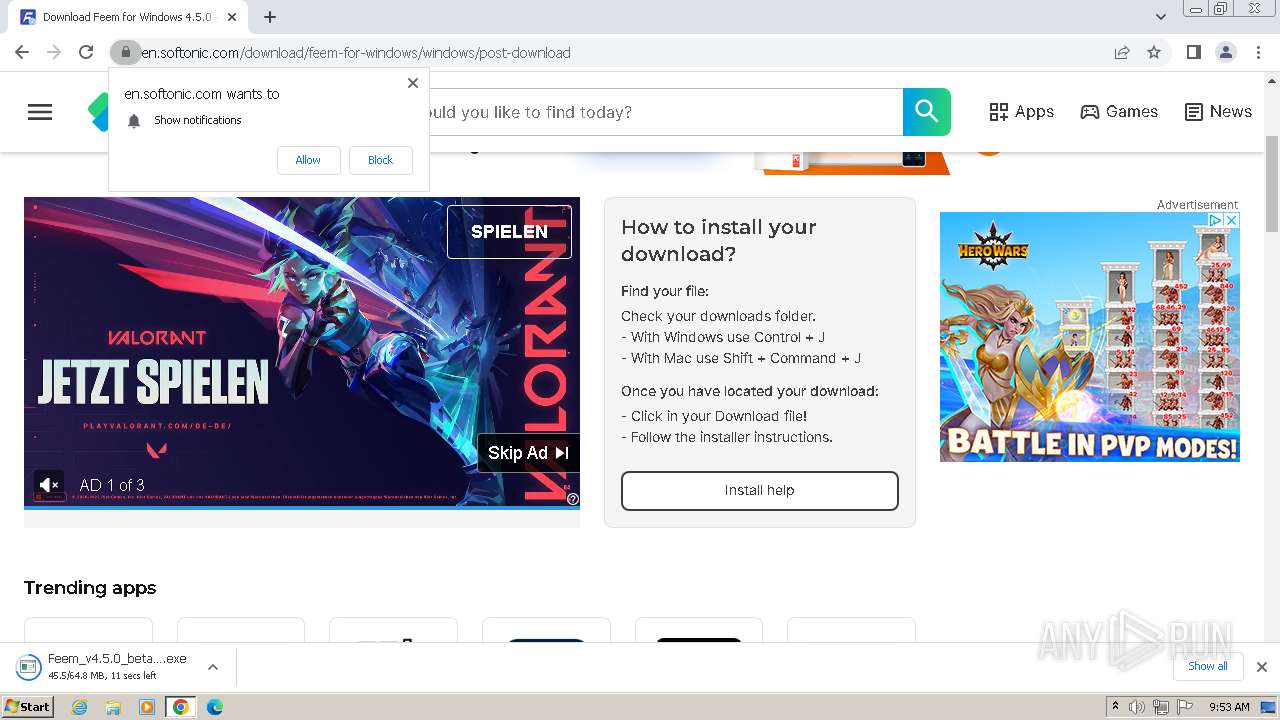Click the magnifier search button
1280x720 pixels.
coord(927,112)
